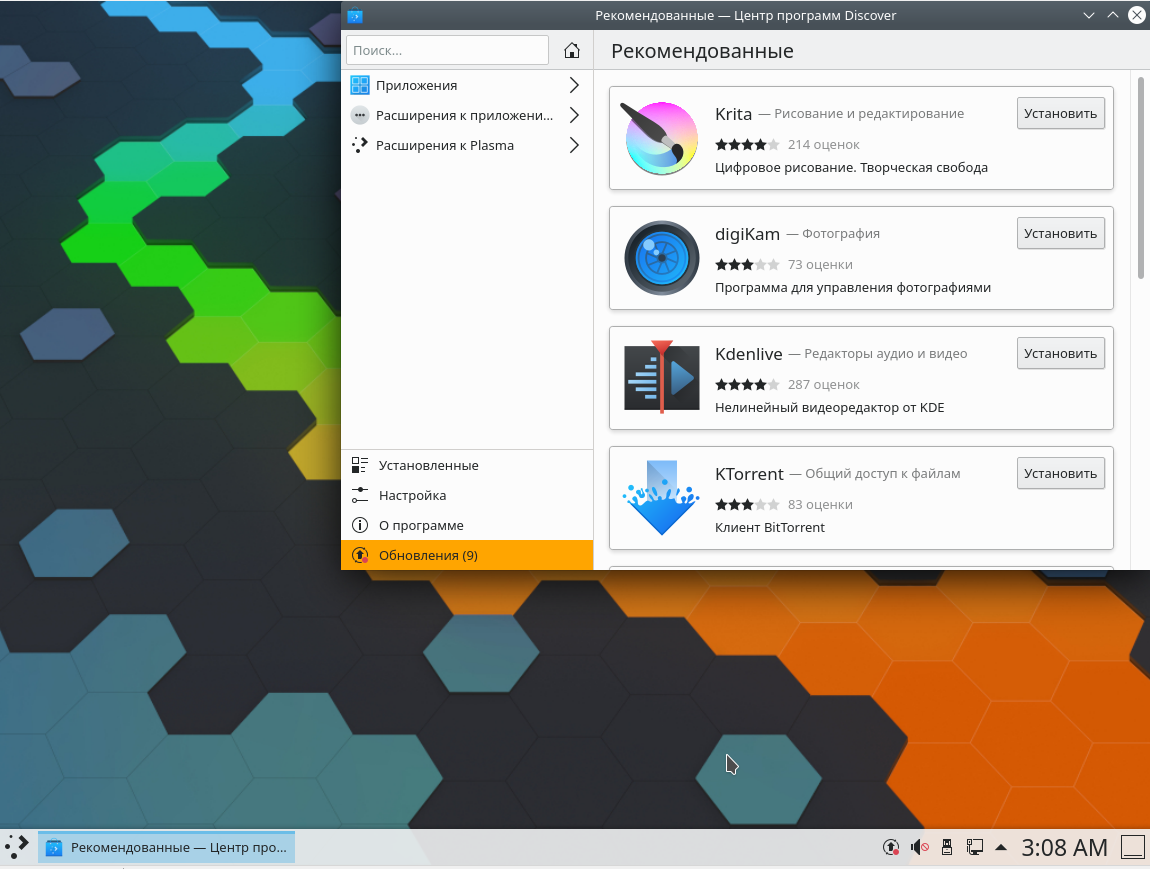This screenshot has width=1150, height=869.
Task: Click 'Клиент BitTorrent' description
Action: point(770,527)
